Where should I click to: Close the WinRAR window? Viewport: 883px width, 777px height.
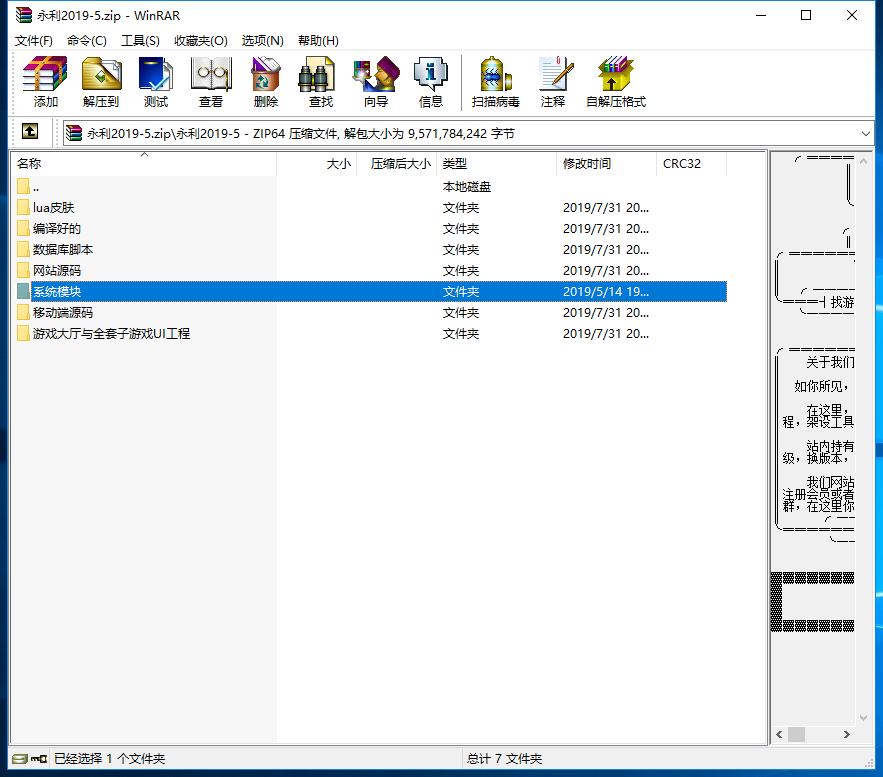click(851, 15)
